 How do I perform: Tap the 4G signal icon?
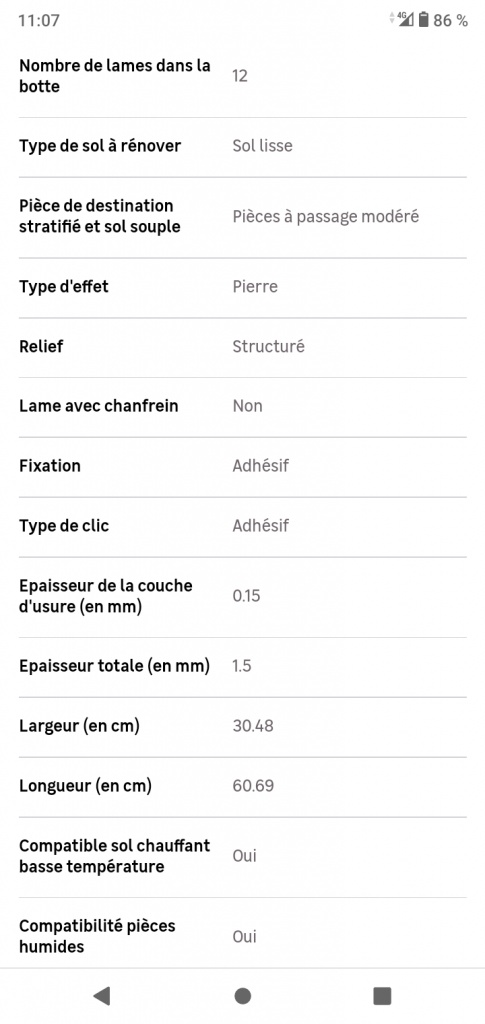tap(406, 20)
